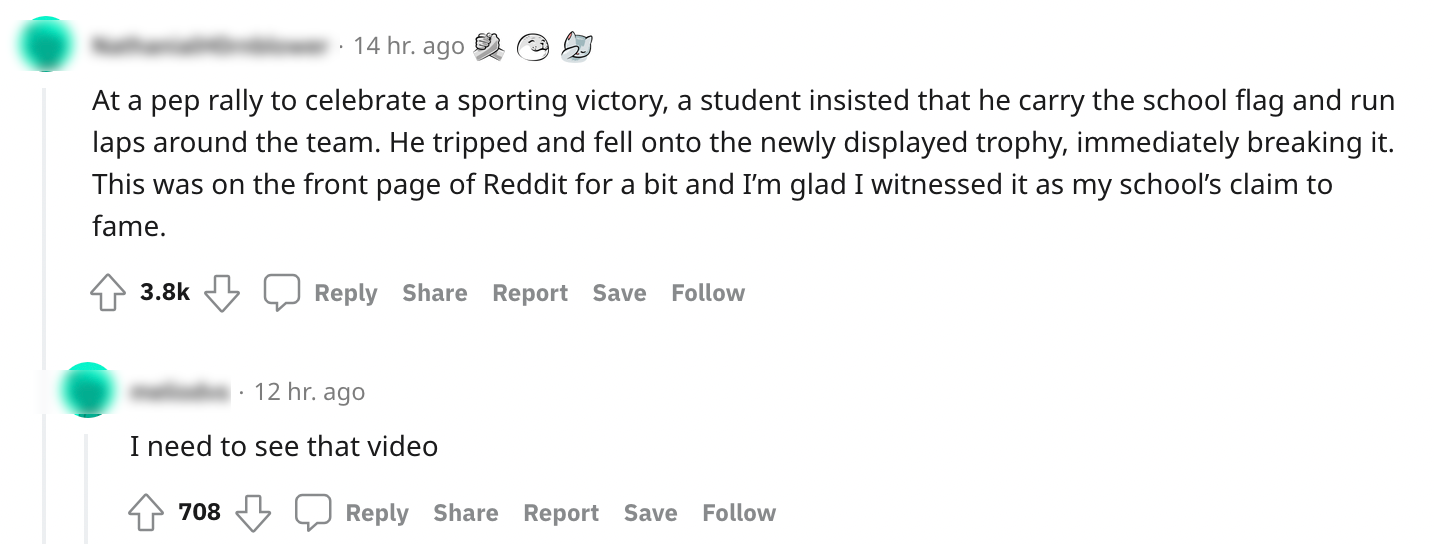Share the pep rally trophy comment
Image resolution: width=1434 pixels, height=544 pixels.
(434, 293)
